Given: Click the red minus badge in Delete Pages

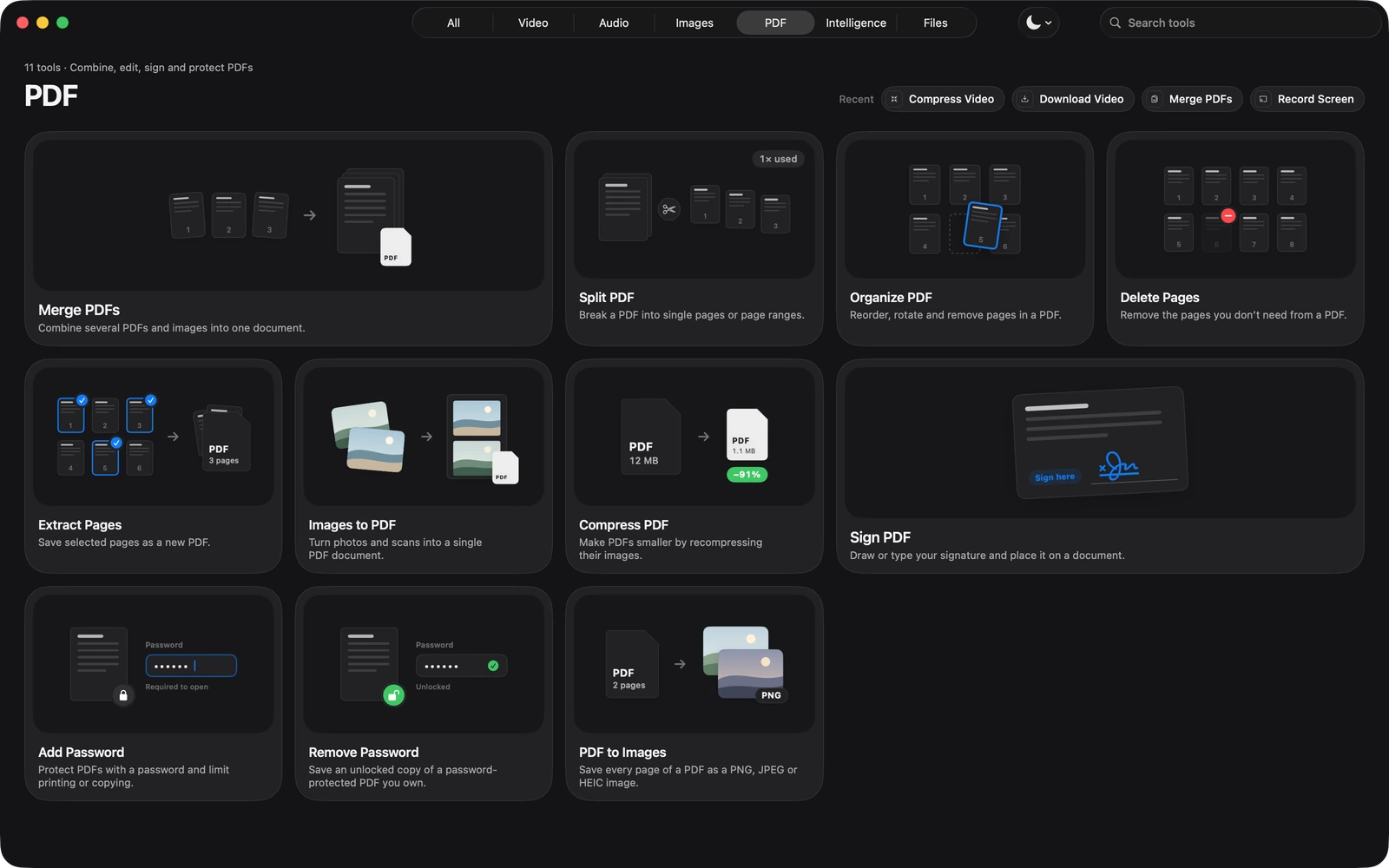Looking at the screenshot, I should click(x=1228, y=215).
